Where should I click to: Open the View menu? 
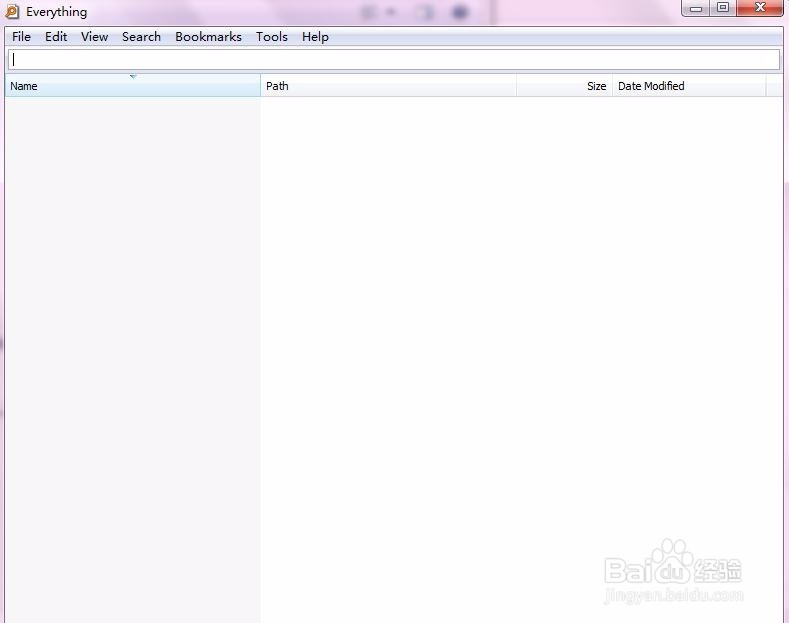pyautogui.click(x=95, y=37)
